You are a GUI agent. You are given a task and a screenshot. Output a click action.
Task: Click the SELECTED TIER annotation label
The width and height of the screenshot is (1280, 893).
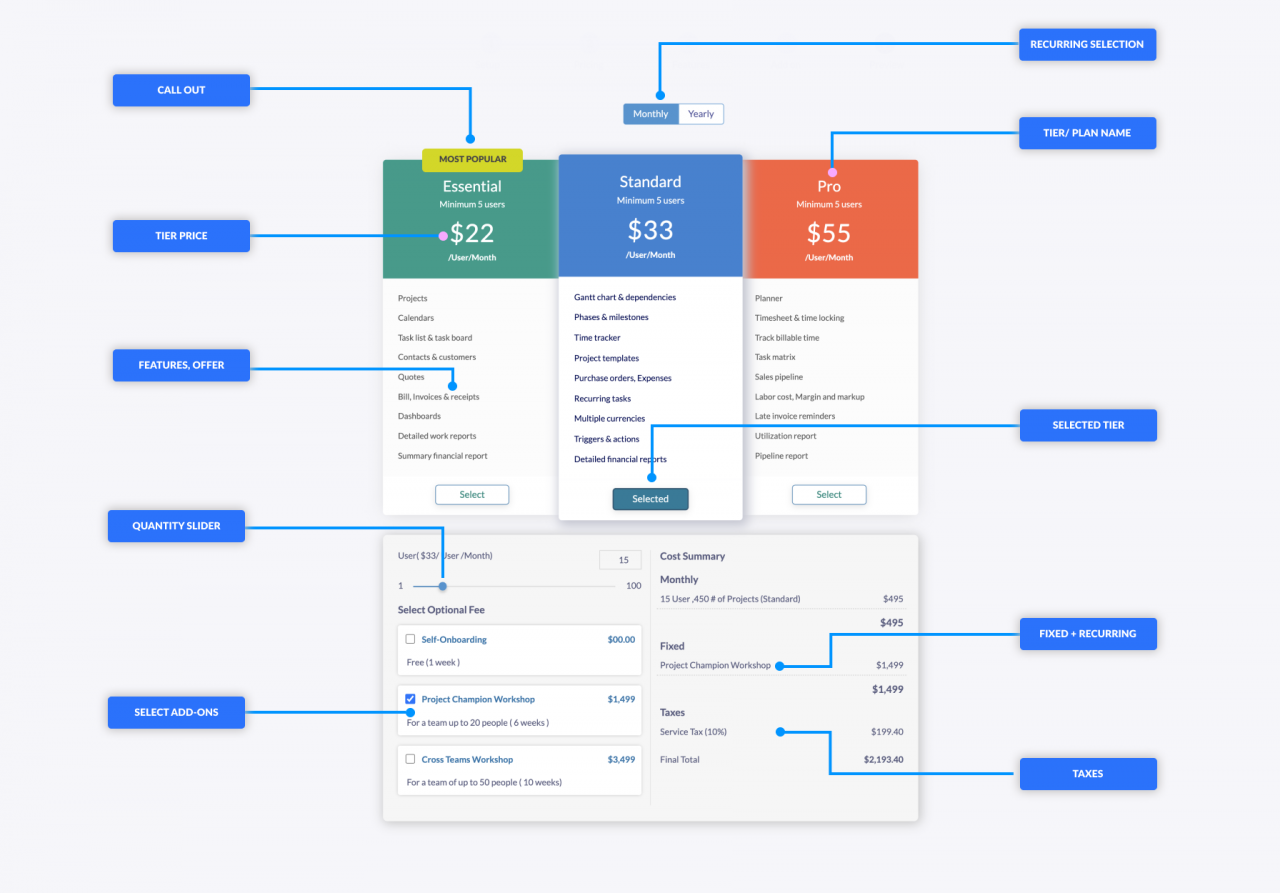click(1088, 424)
